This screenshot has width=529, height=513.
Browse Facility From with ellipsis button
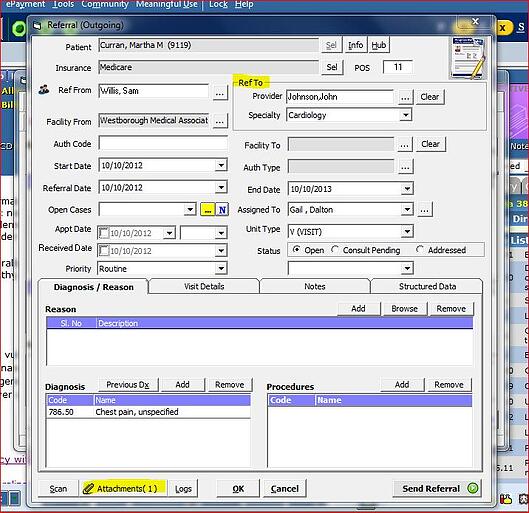click(220, 121)
